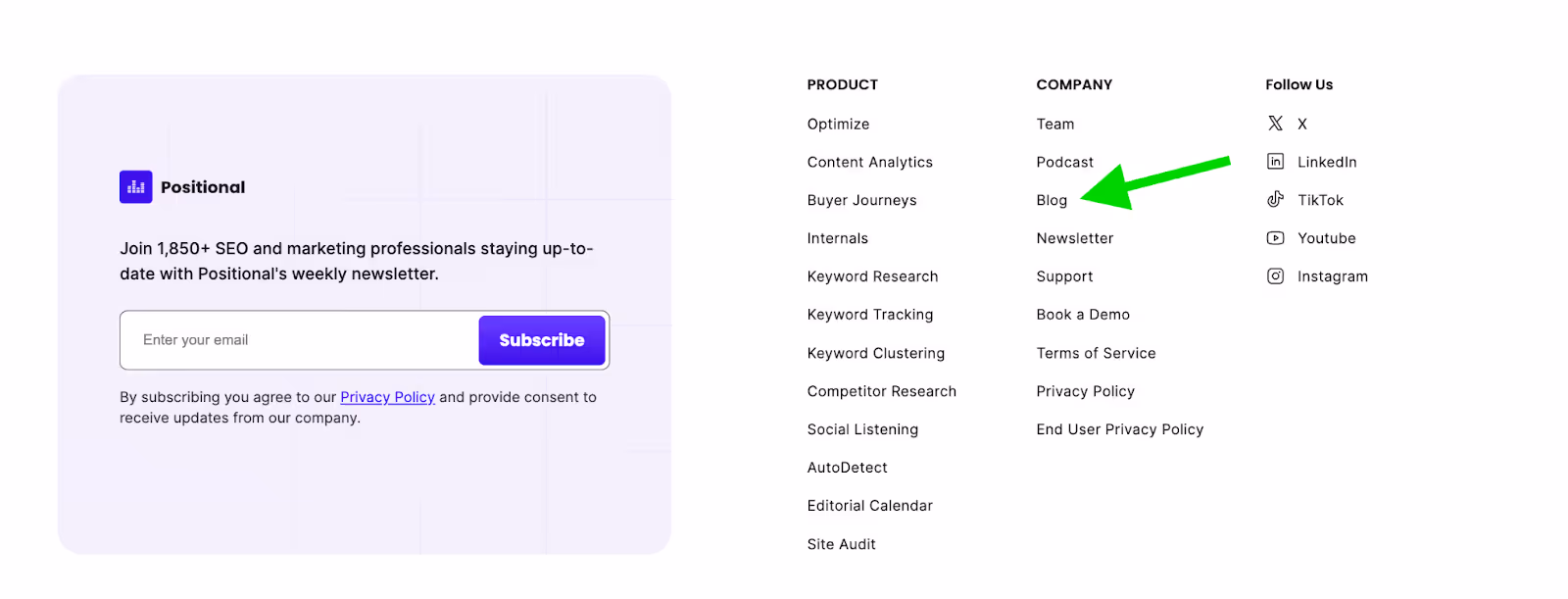Subscribe to the newsletter
This screenshot has width=1568, height=599.
pos(542,340)
